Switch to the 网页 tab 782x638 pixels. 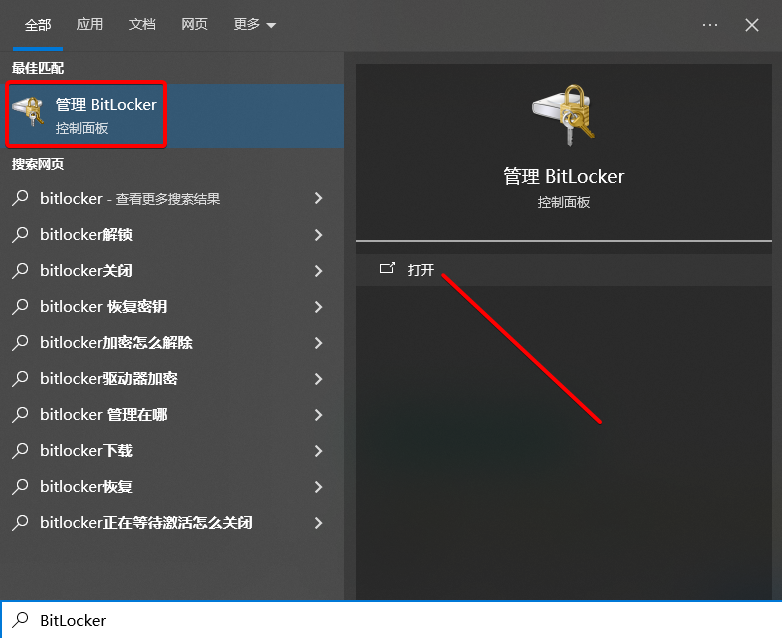(x=194, y=24)
